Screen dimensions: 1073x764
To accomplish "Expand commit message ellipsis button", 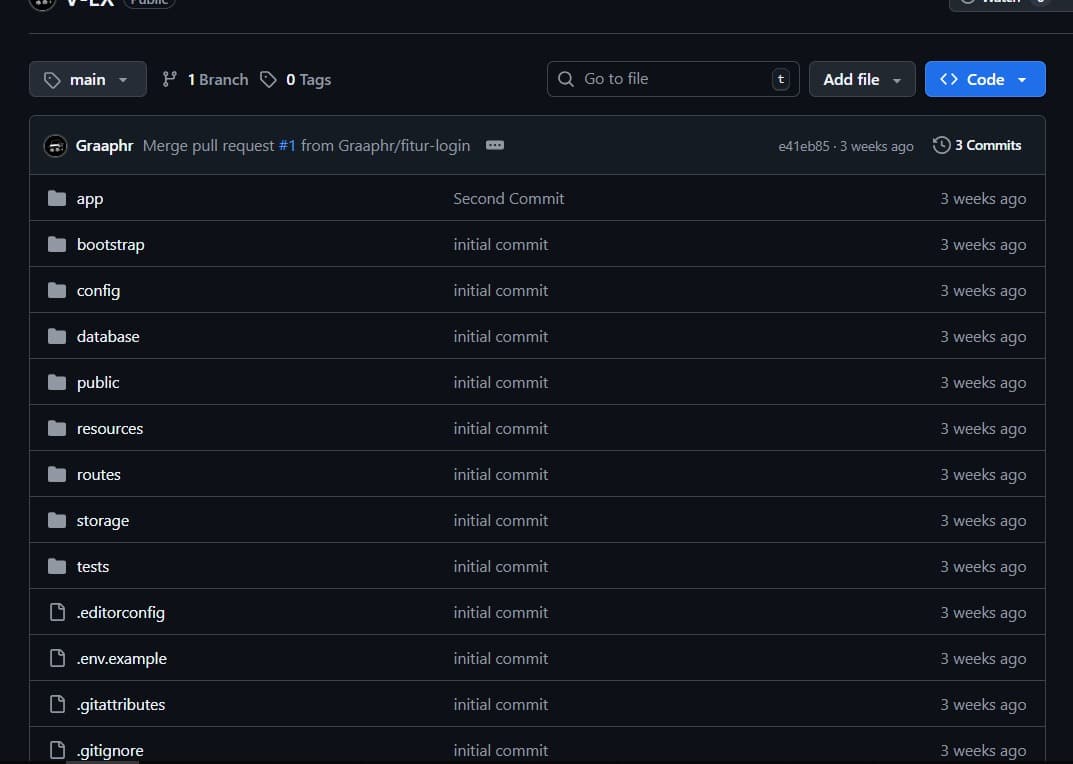I will click(x=494, y=145).
